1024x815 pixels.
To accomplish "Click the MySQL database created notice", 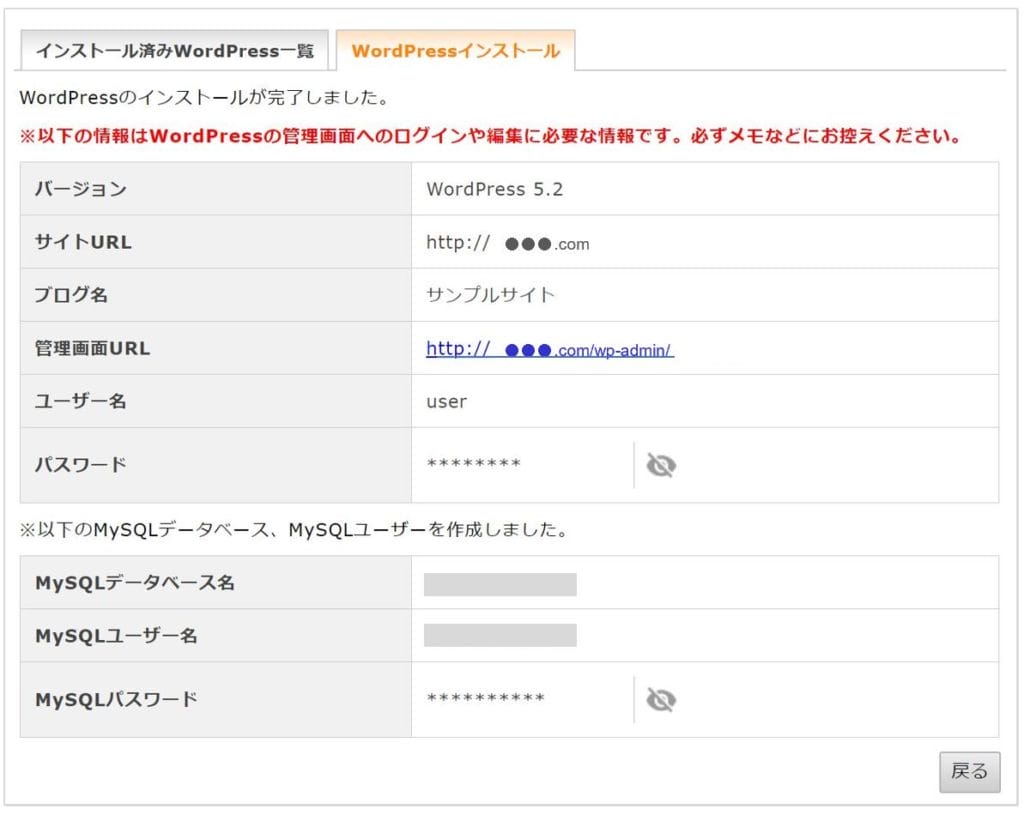I will click(294, 531).
